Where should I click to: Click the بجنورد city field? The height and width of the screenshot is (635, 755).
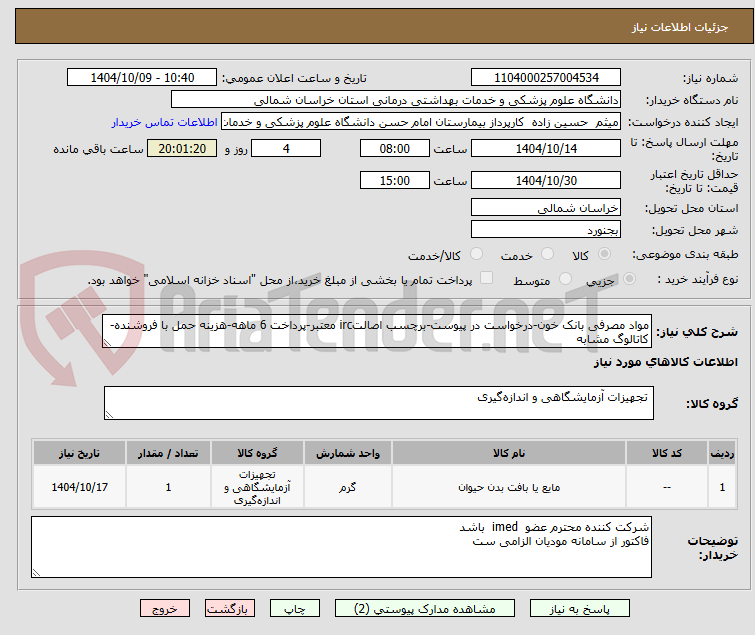point(546,229)
